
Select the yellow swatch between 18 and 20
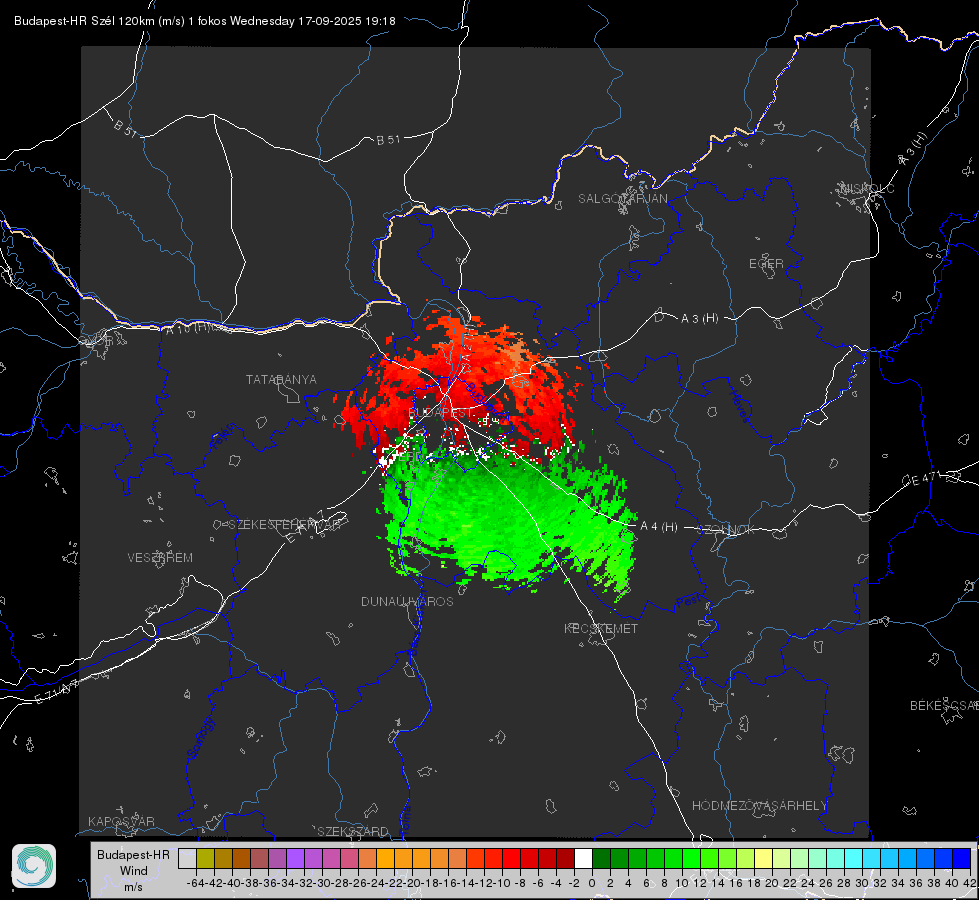click(764, 858)
